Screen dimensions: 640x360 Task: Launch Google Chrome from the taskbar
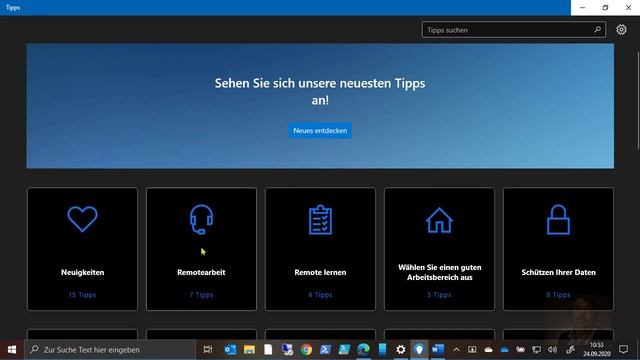[306, 350]
